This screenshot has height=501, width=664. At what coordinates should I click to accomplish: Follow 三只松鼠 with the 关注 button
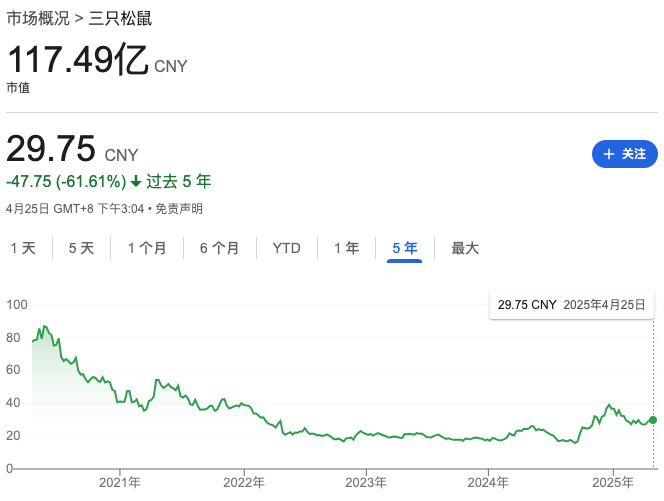[625, 154]
